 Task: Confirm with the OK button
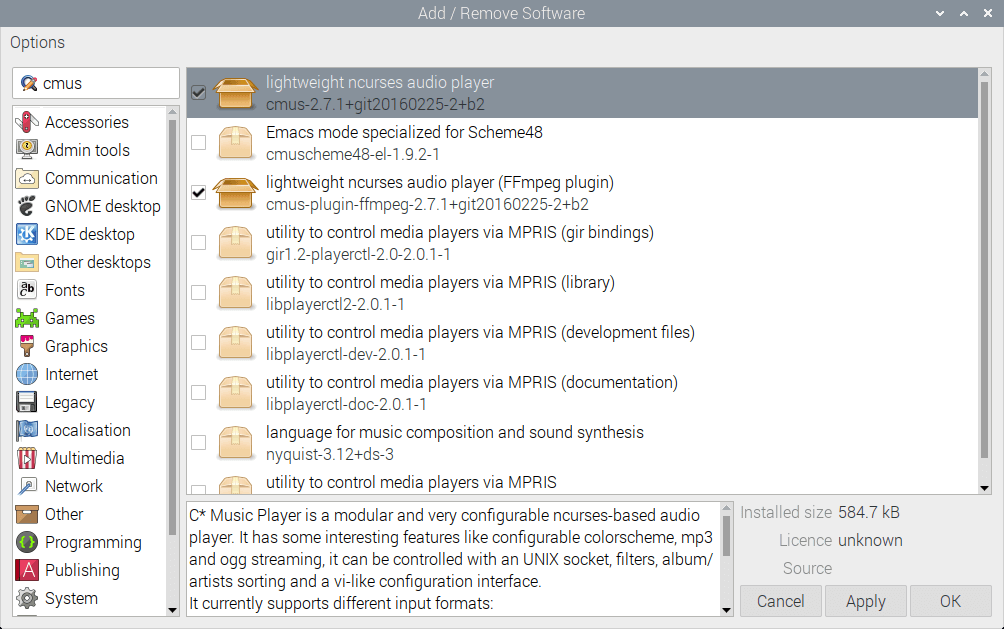(x=950, y=601)
